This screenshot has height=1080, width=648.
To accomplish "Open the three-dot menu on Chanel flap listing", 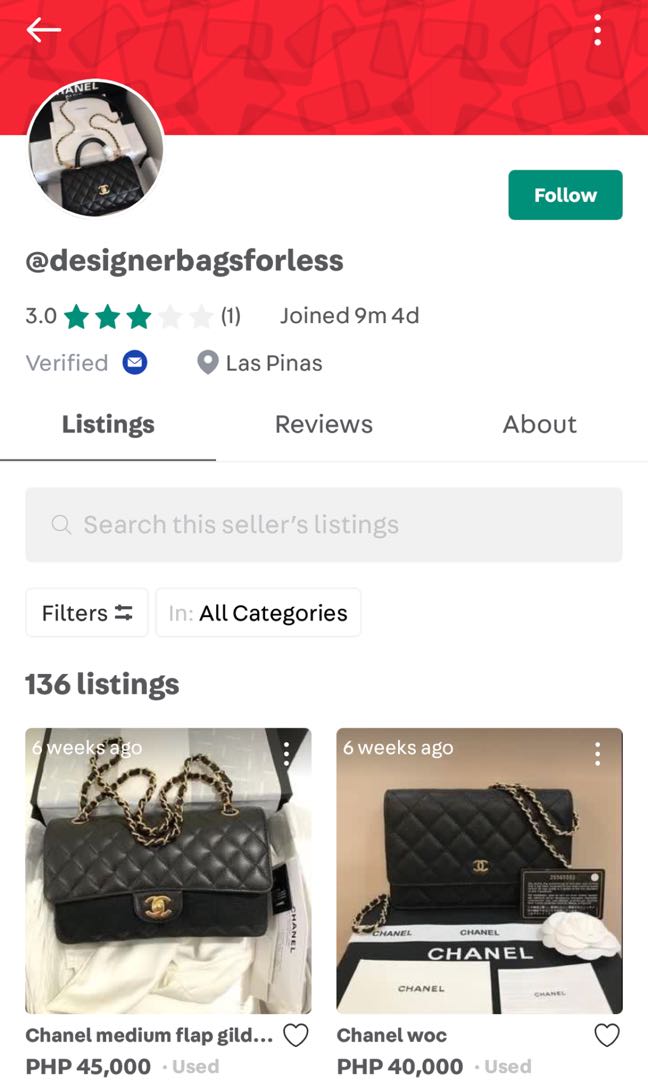I will 288,753.
